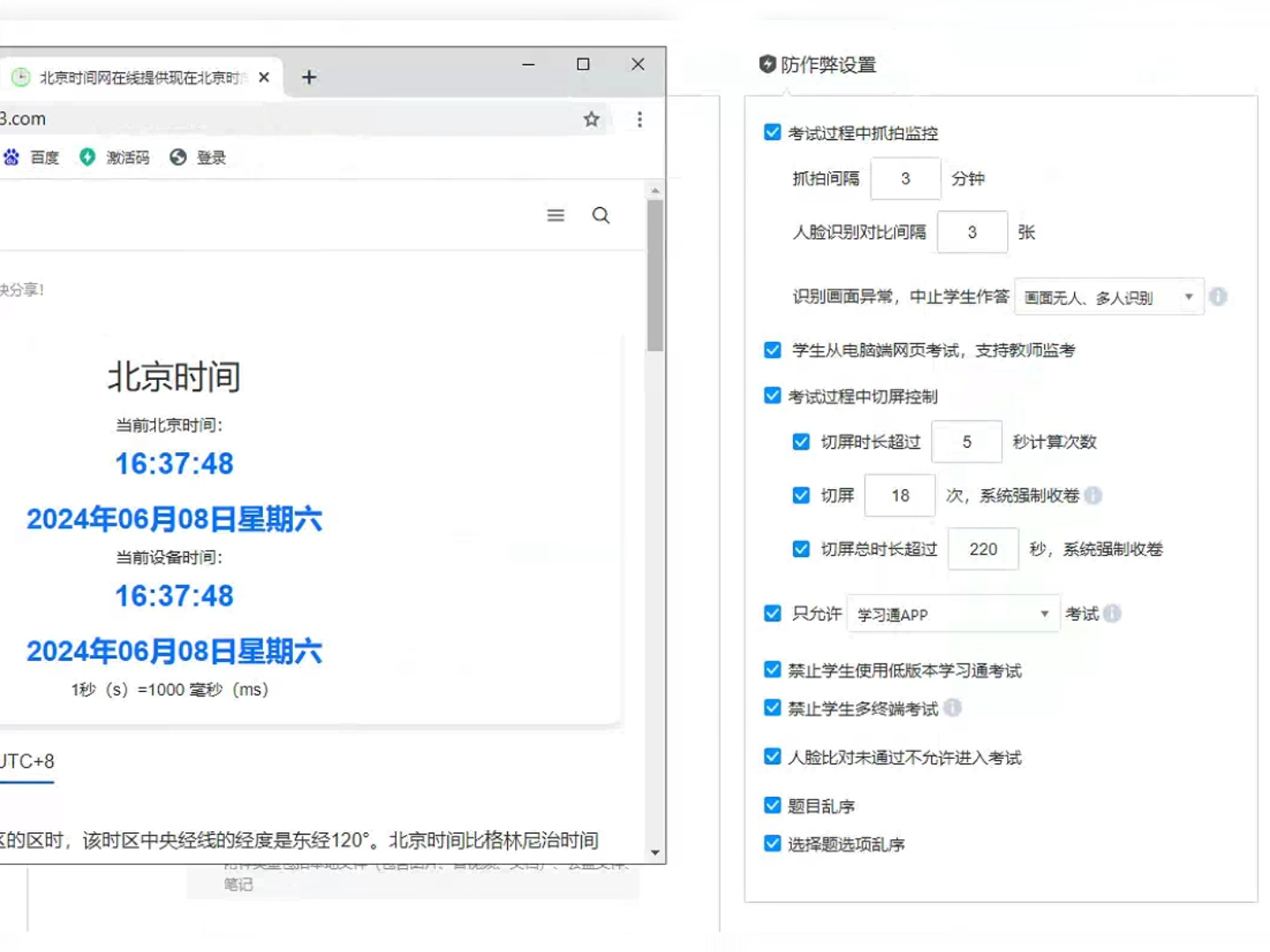Toggle 禁止学生多终端考试 checkbox
The height and width of the screenshot is (952, 1270).
[773, 708]
